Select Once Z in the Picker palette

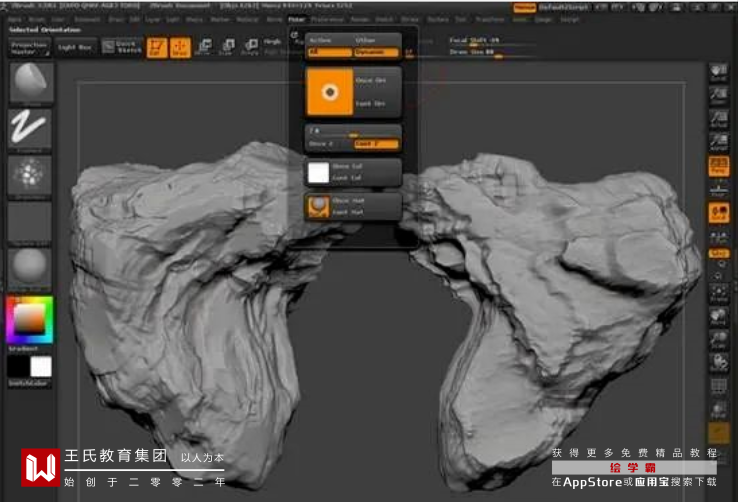[321, 144]
